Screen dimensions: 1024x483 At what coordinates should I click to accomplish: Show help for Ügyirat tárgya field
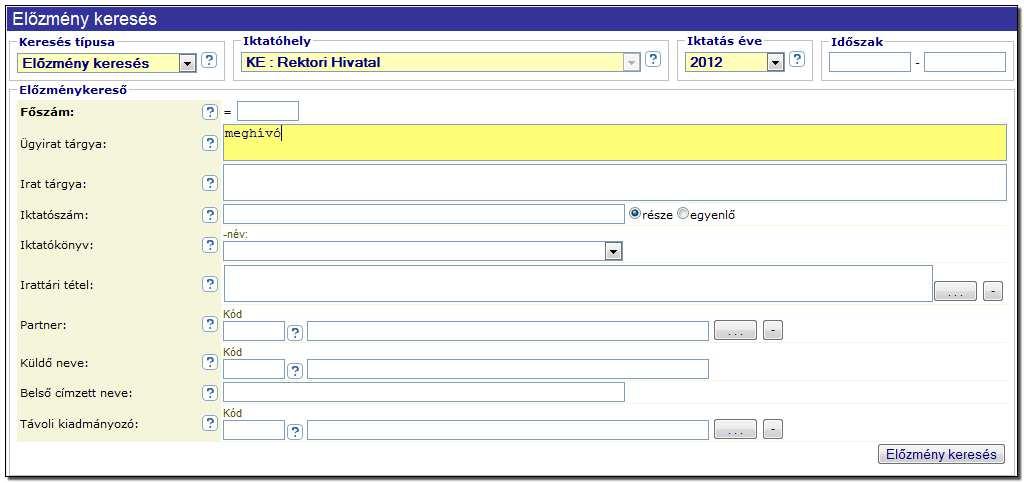click(x=210, y=144)
